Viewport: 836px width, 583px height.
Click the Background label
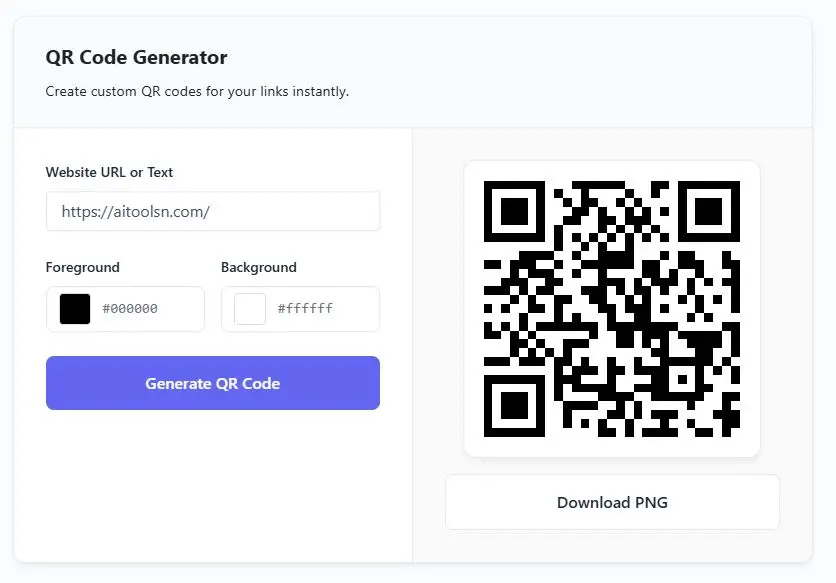(x=258, y=267)
